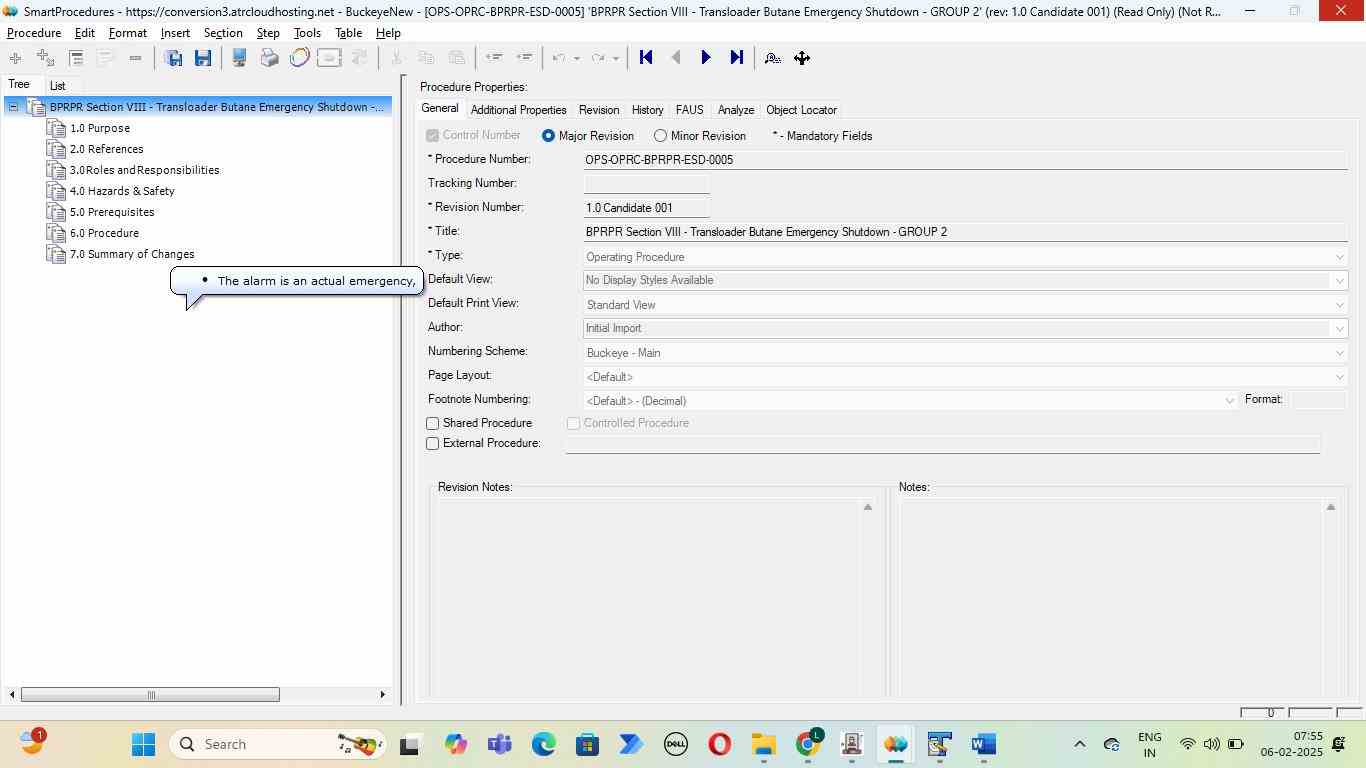This screenshot has width=1366, height=768.
Task: Open the Page Layout dropdown
Action: coord(1340,377)
